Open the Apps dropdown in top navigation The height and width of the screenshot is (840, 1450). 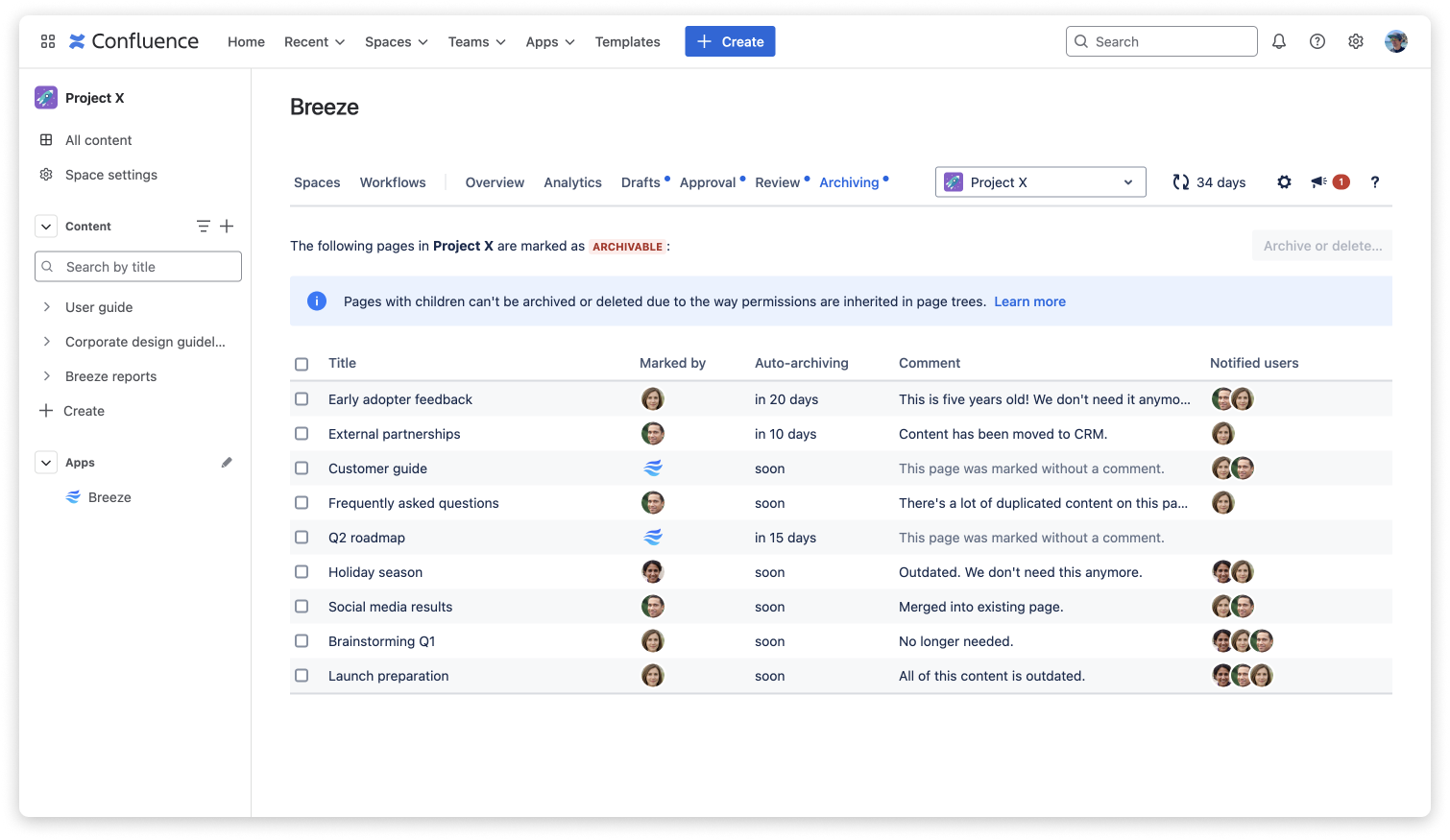coord(550,42)
